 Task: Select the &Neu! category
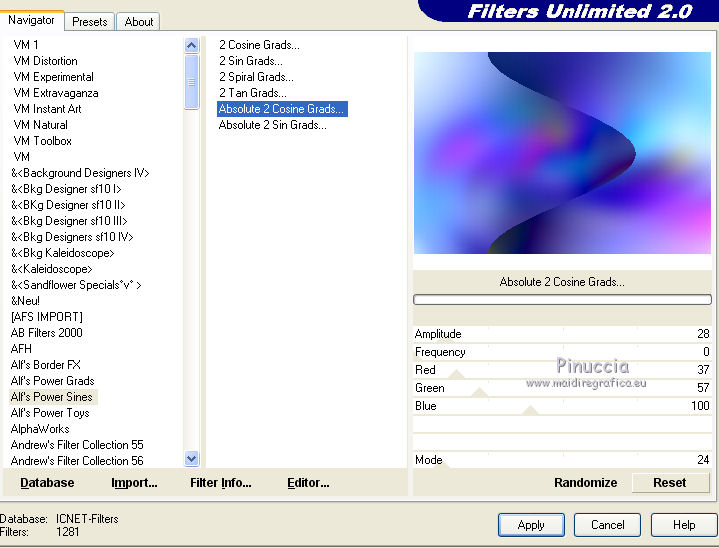[25, 301]
